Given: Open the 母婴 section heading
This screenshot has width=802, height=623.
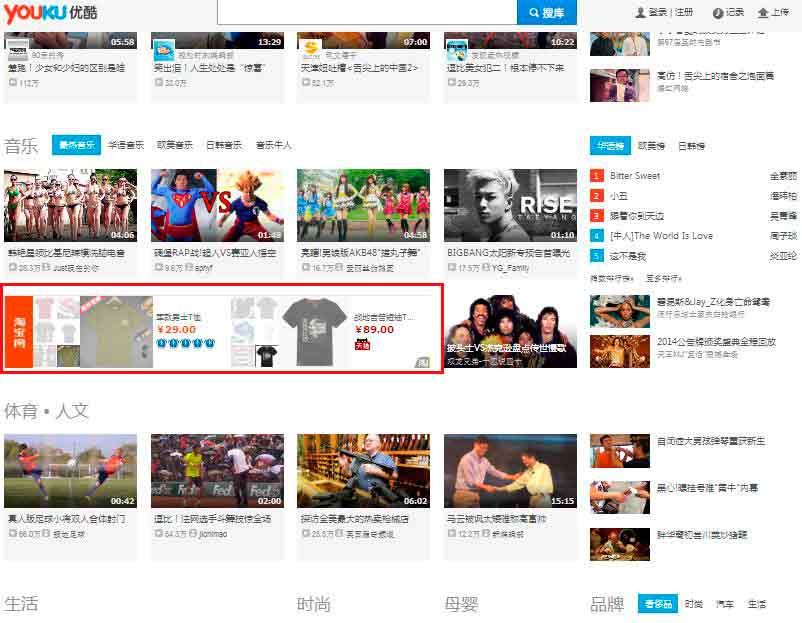Looking at the screenshot, I should 461,604.
